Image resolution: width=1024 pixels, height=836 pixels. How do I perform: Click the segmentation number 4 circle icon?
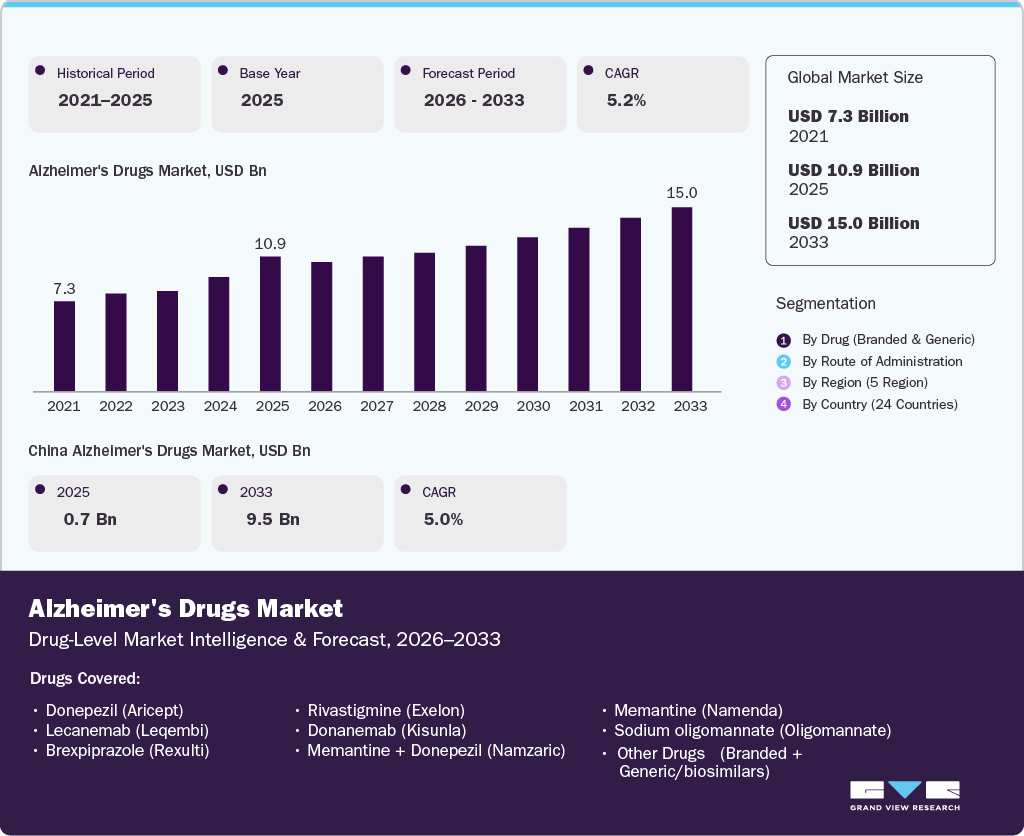click(784, 404)
